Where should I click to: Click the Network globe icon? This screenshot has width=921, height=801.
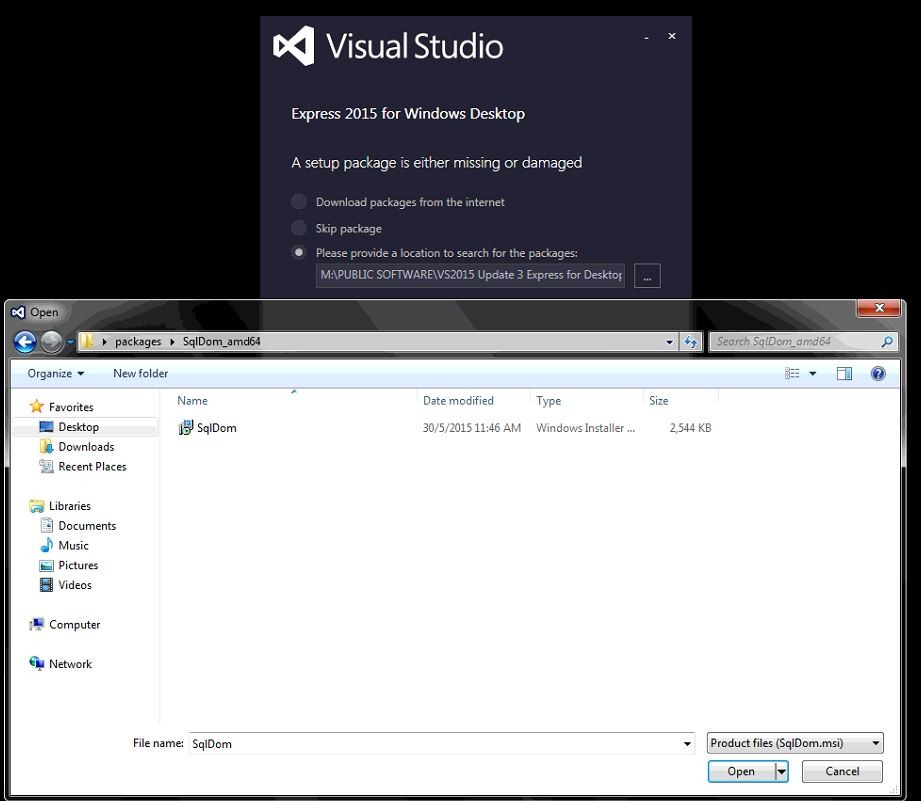pyautogui.click(x=36, y=664)
